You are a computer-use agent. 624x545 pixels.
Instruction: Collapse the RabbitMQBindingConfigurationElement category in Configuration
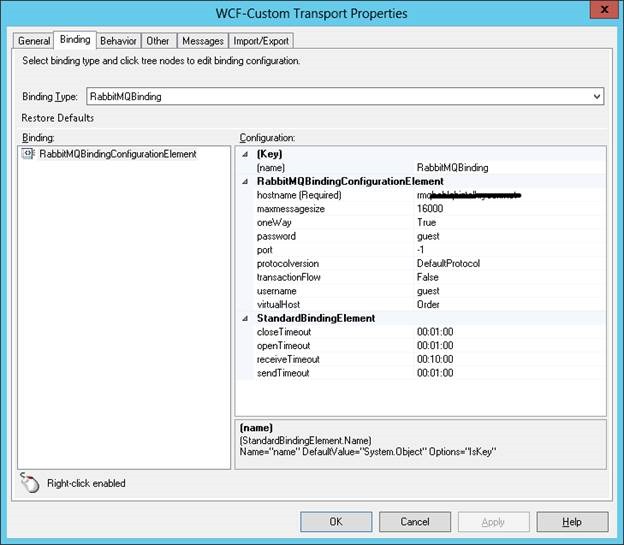(x=245, y=182)
